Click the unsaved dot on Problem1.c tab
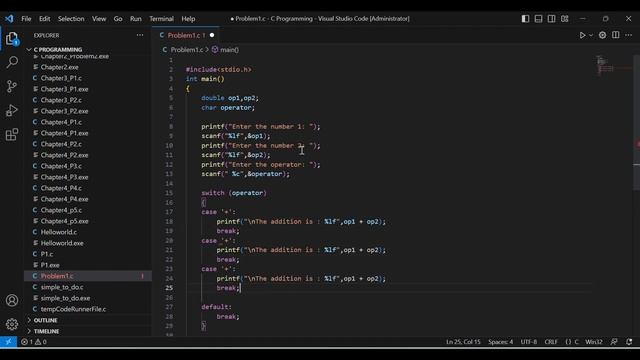The width and height of the screenshot is (640, 360). click(212, 36)
